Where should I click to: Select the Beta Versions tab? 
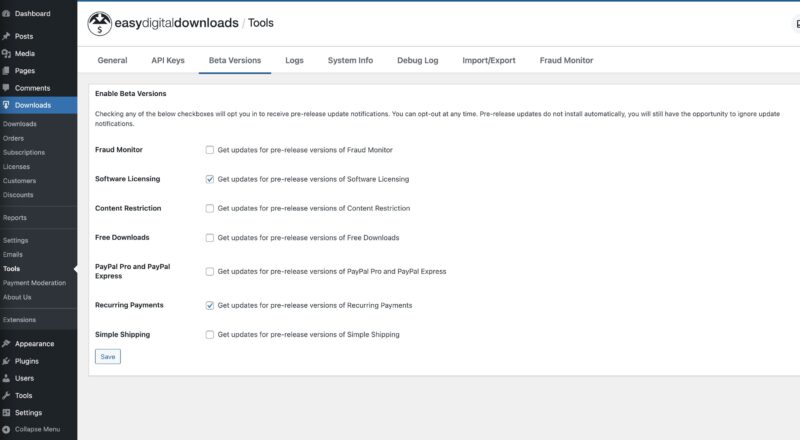coord(235,60)
